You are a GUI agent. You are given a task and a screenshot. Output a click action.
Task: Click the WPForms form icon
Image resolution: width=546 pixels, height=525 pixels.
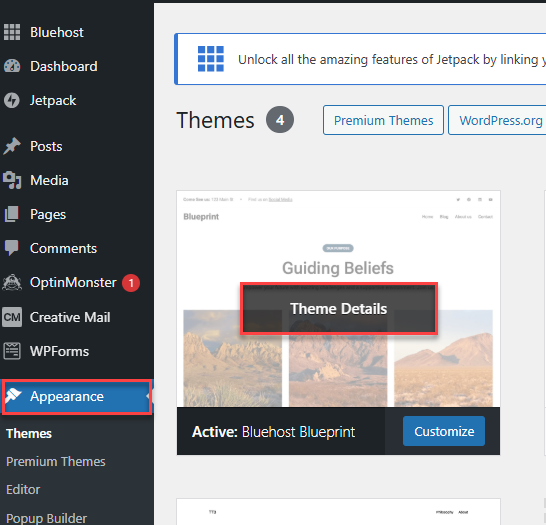[12, 351]
